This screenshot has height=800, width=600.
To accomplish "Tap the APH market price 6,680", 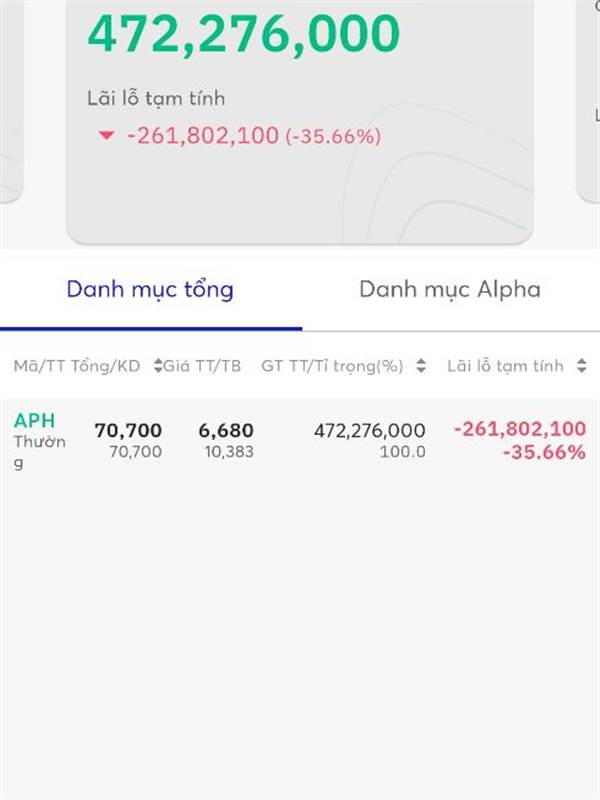I will tap(226, 431).
